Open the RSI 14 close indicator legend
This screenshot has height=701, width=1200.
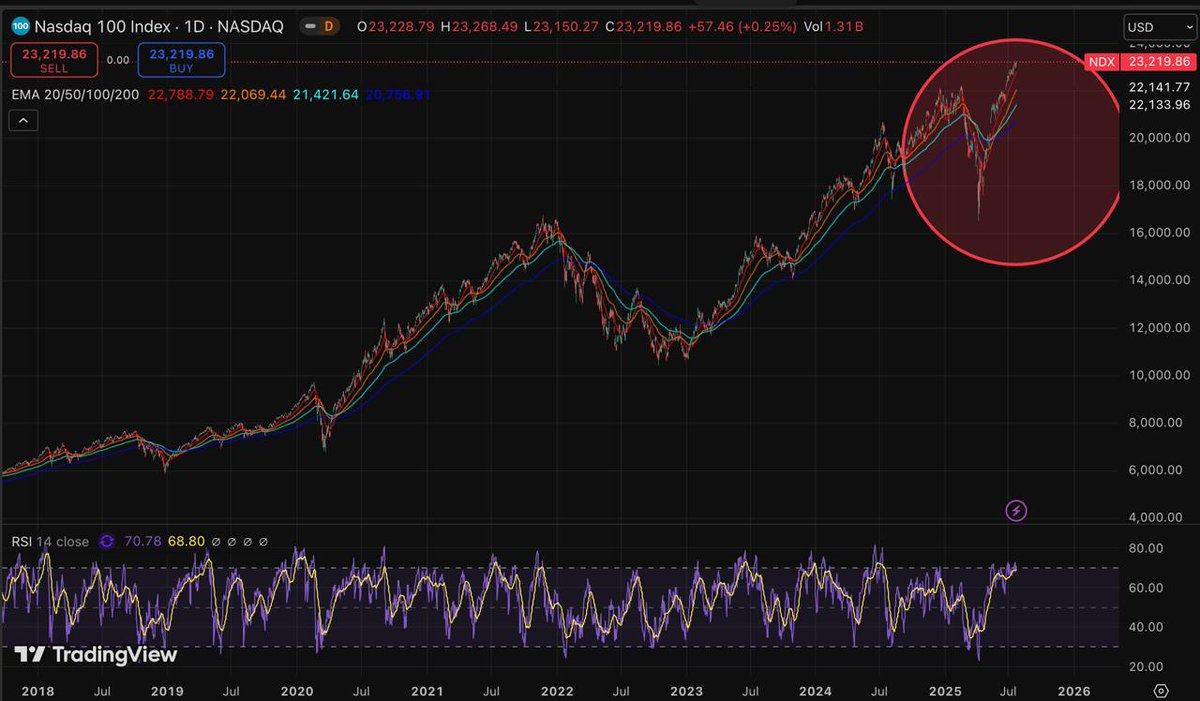click(50, 541)
